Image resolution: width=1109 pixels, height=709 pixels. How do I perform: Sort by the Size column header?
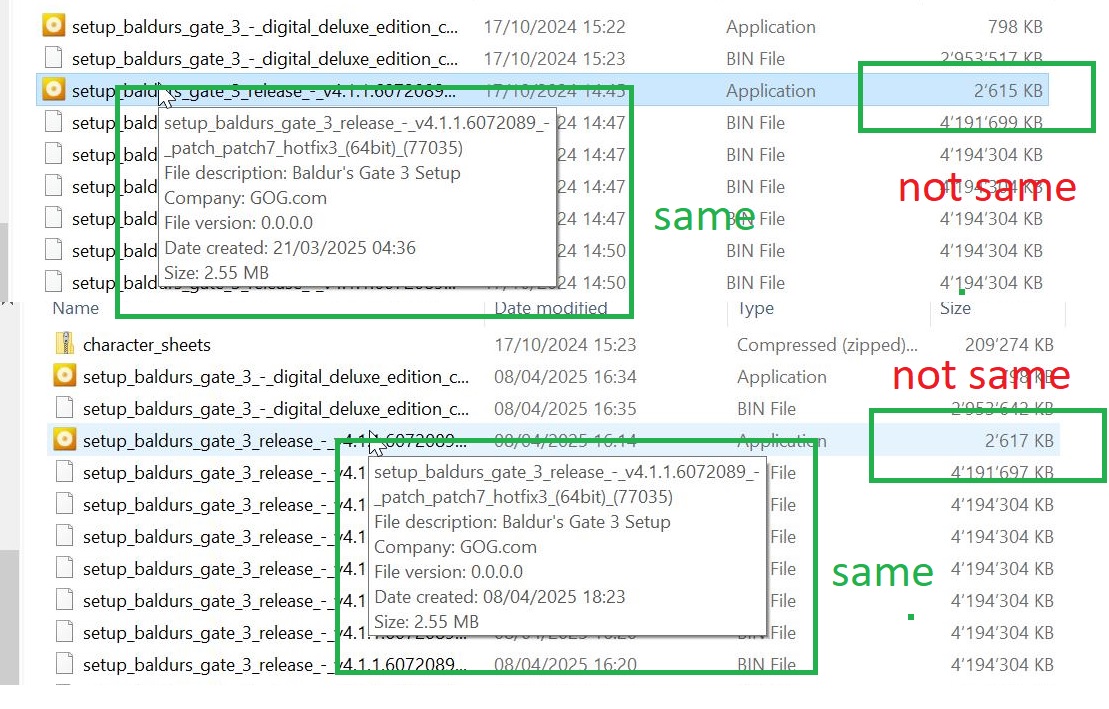click(955, 308)
